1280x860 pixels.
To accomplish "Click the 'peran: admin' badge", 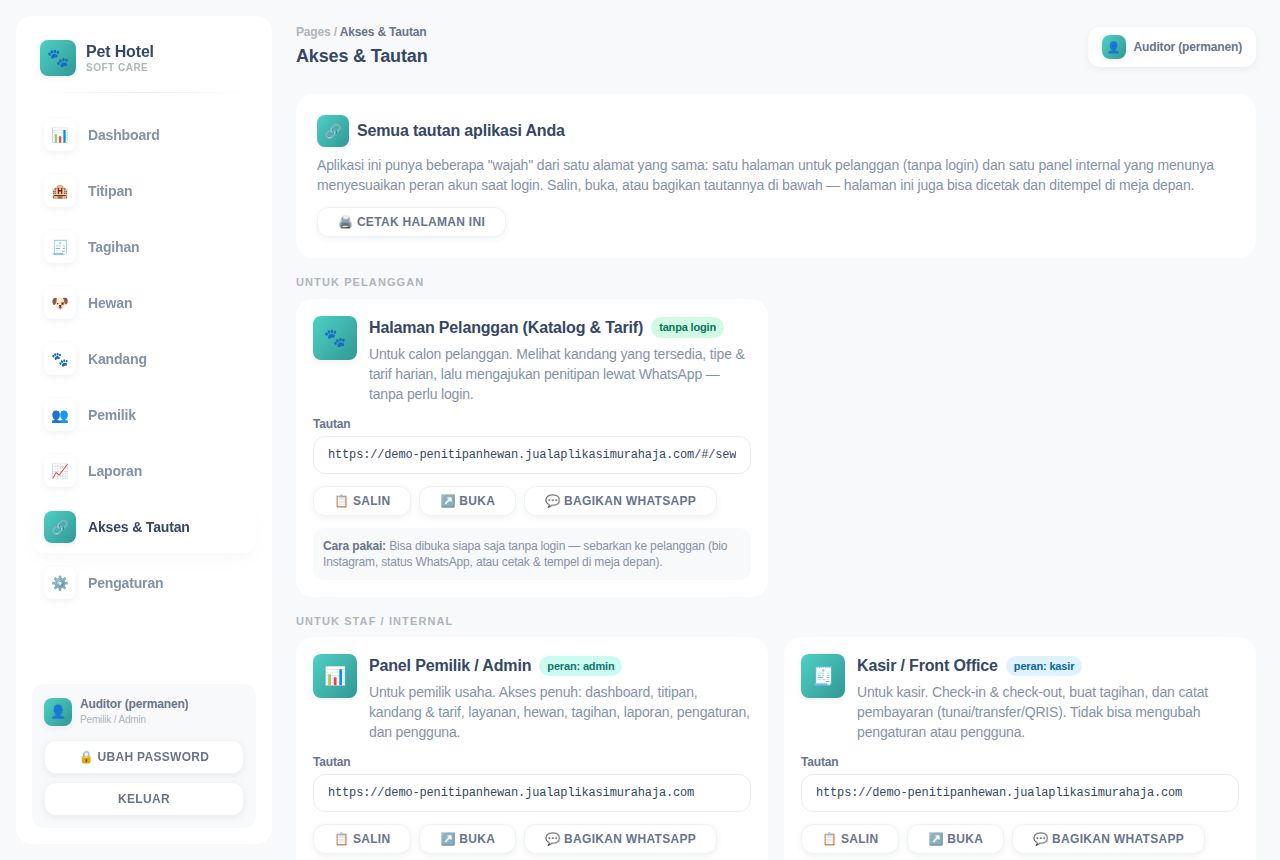I will [x=581, y=666].
